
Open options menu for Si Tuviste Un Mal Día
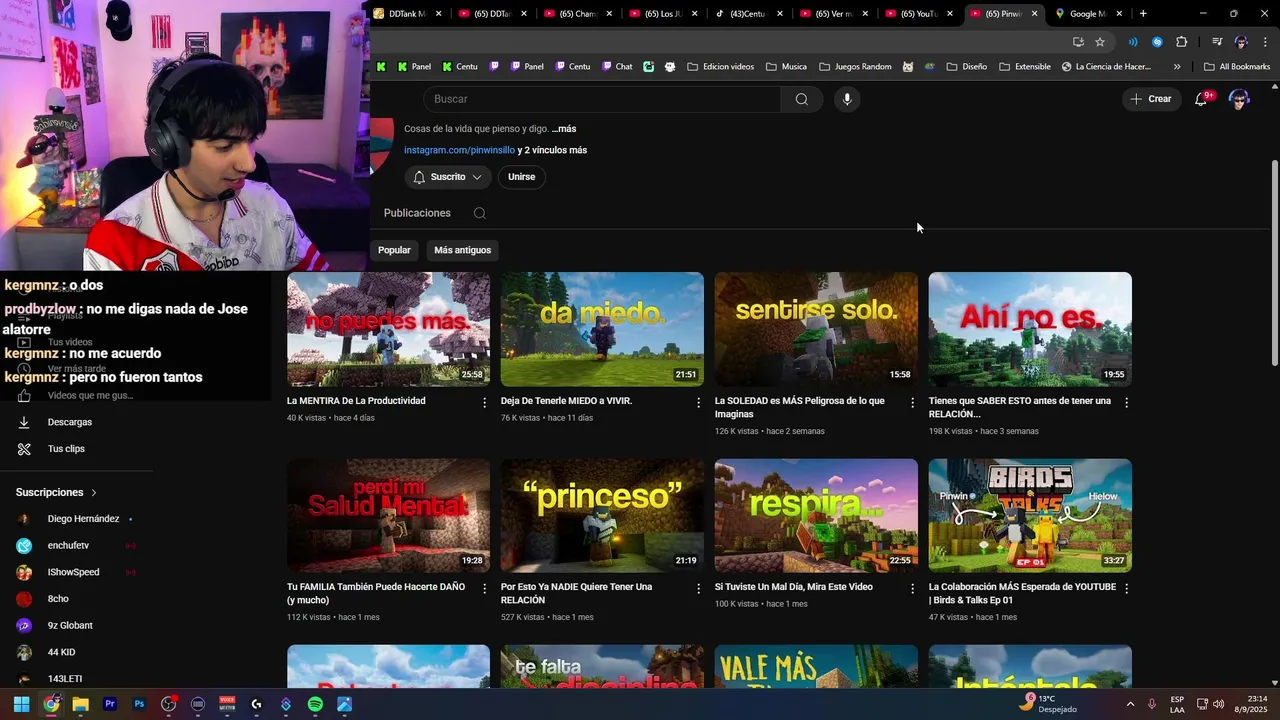point(912,589)
